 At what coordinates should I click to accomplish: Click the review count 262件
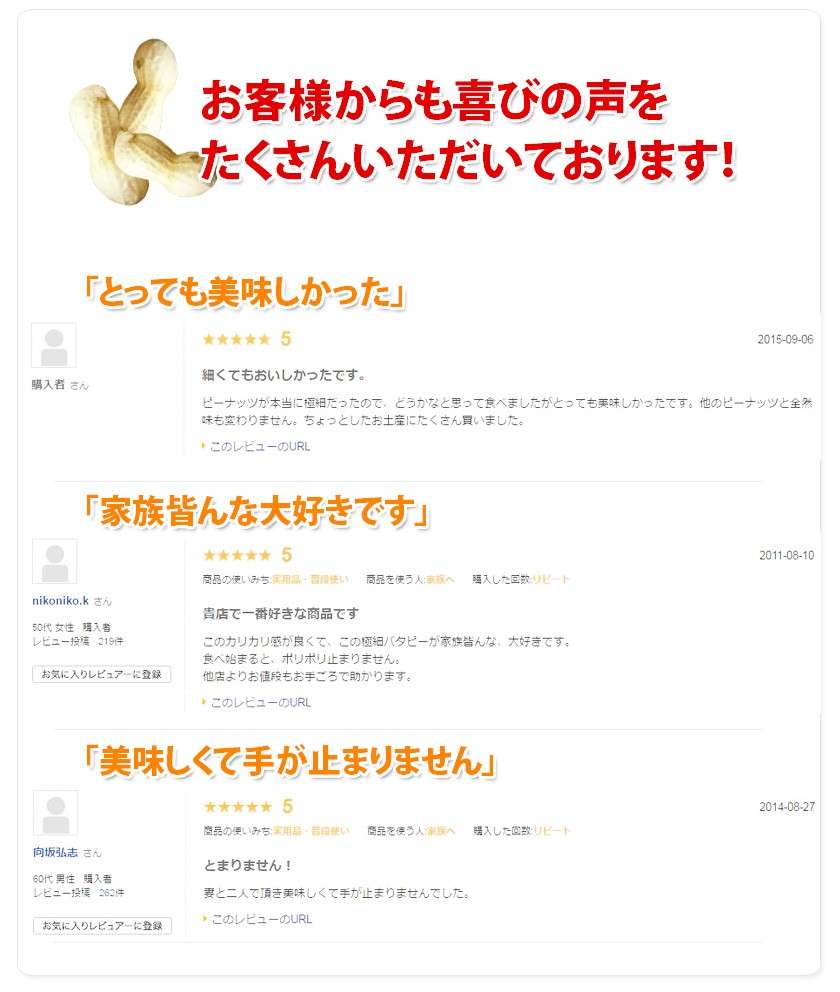[112, 893]
